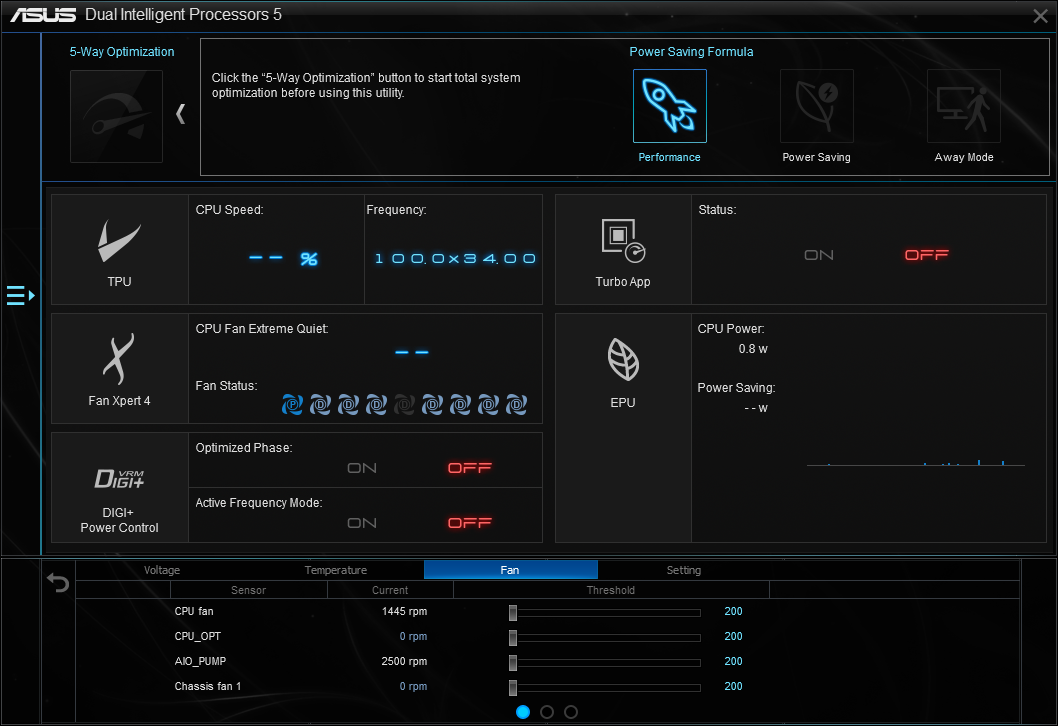
Task: Open the Fan Xpert 4 panel
Action: pyautogui.click(x=119, y=368)
